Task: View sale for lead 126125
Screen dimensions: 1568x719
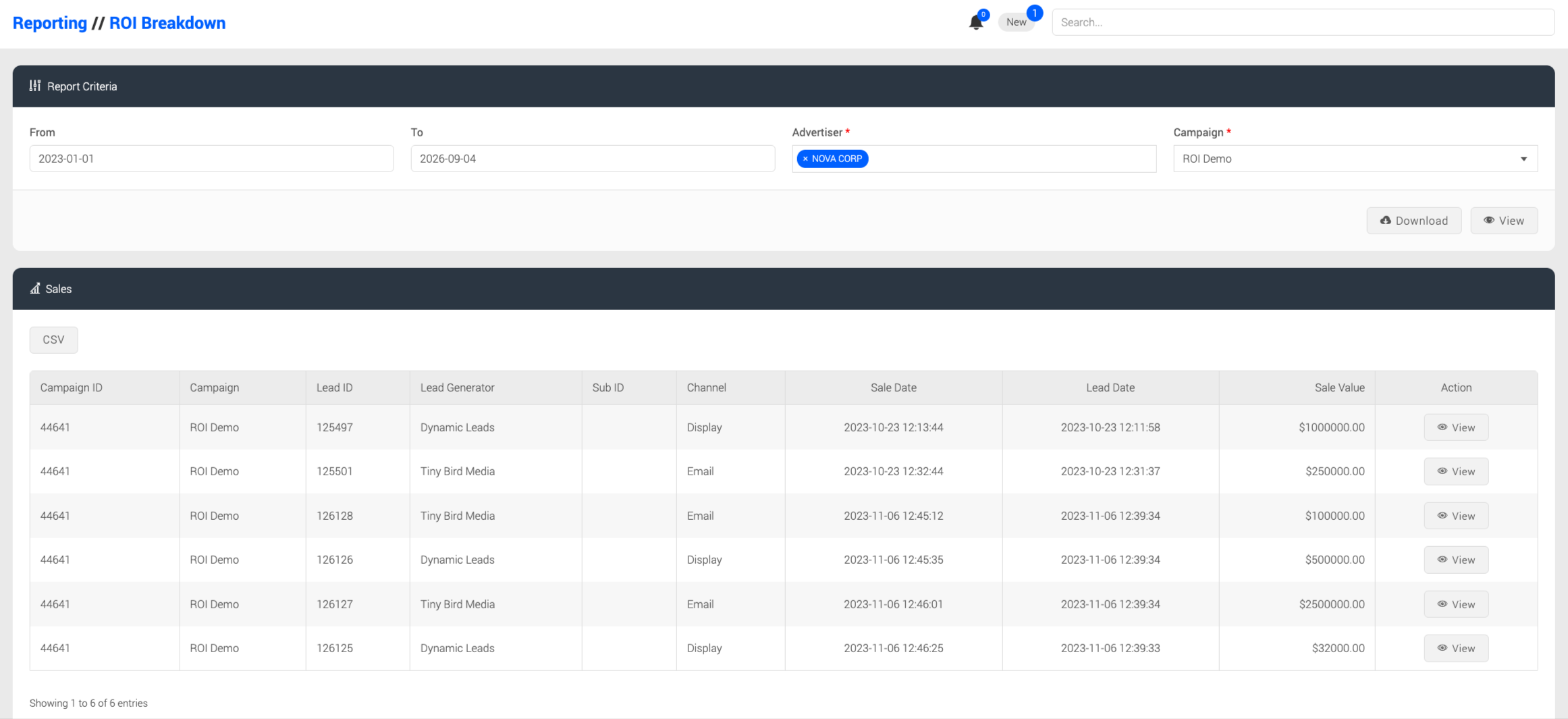Action: pos(1456,648)
